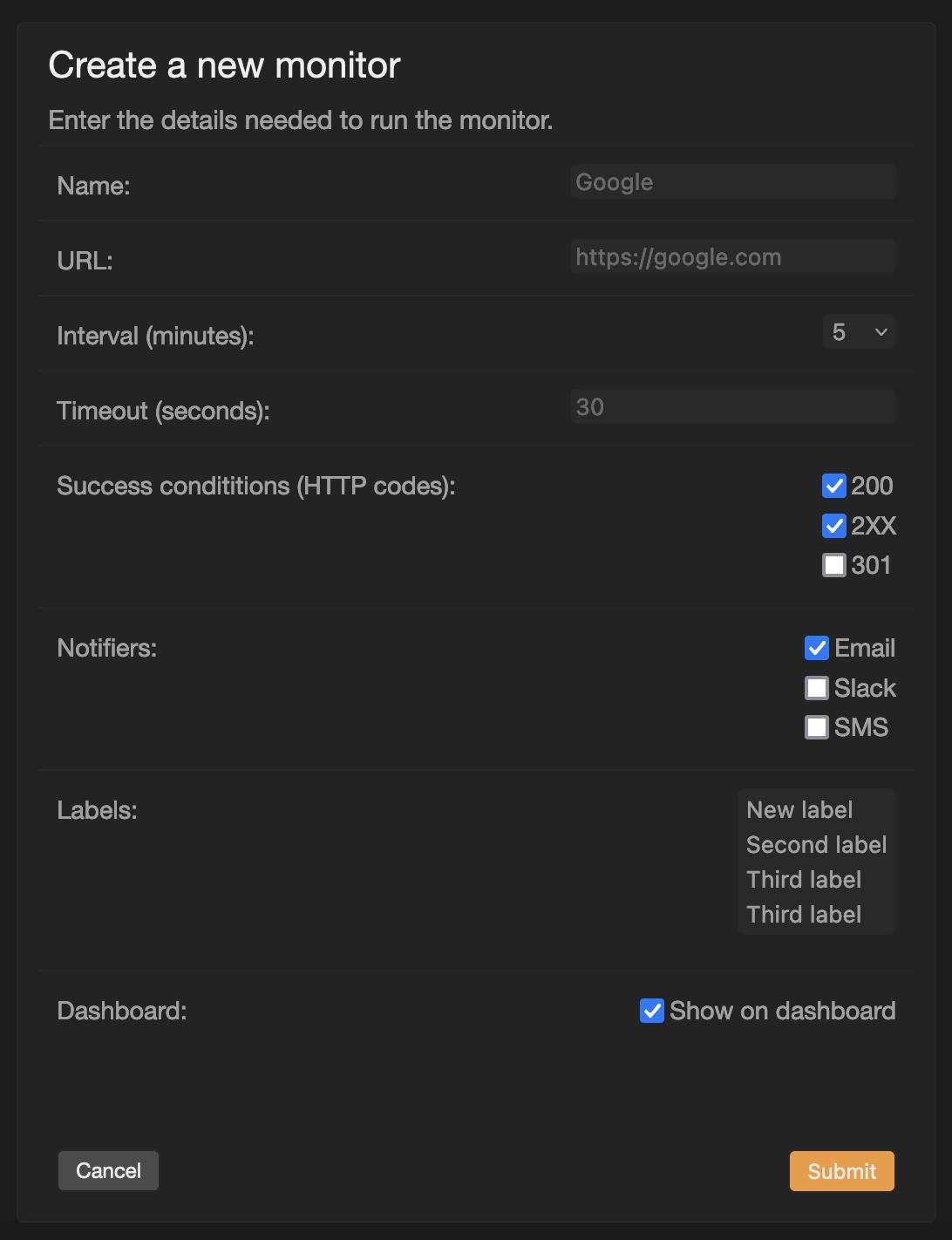Uncheck the 2XX success condition
This screenshot has height=1240, width=952.
click(x=834, y=526)
